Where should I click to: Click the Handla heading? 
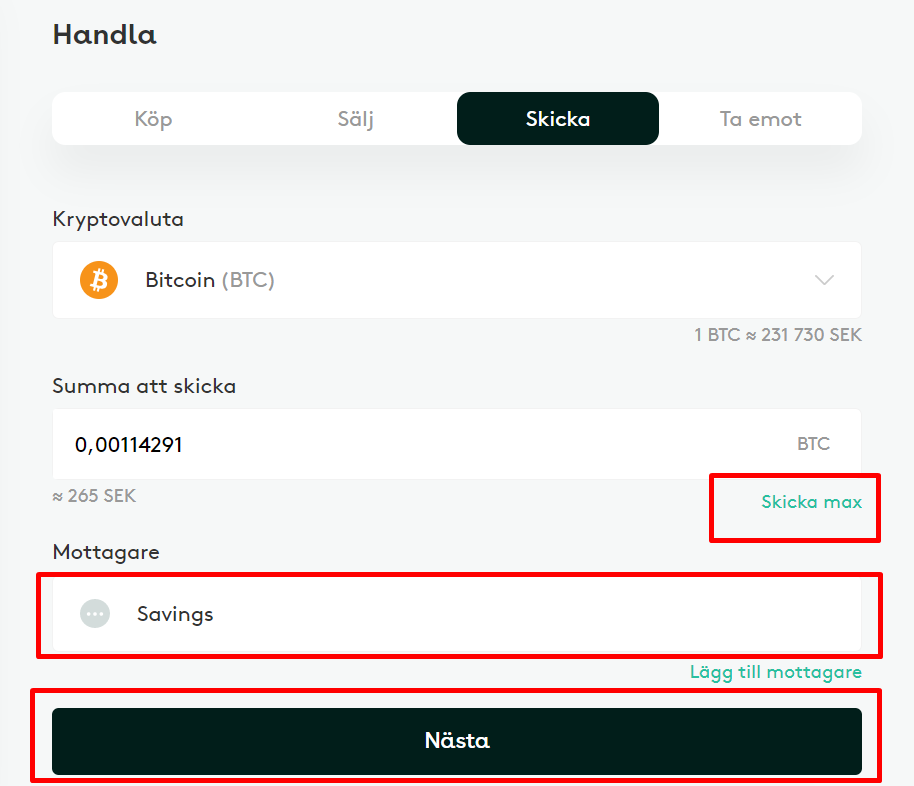[x=104, y=35]
